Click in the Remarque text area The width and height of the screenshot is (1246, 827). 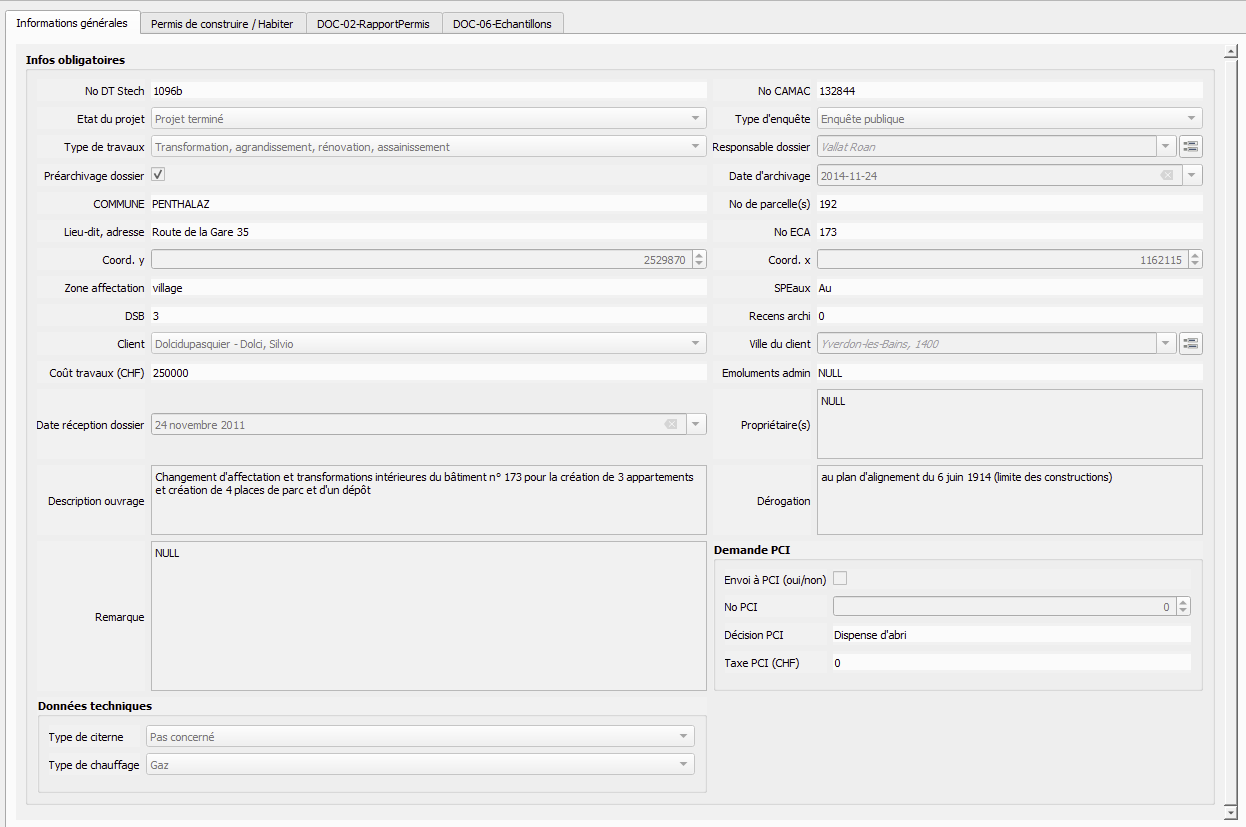tap(428, 616)
